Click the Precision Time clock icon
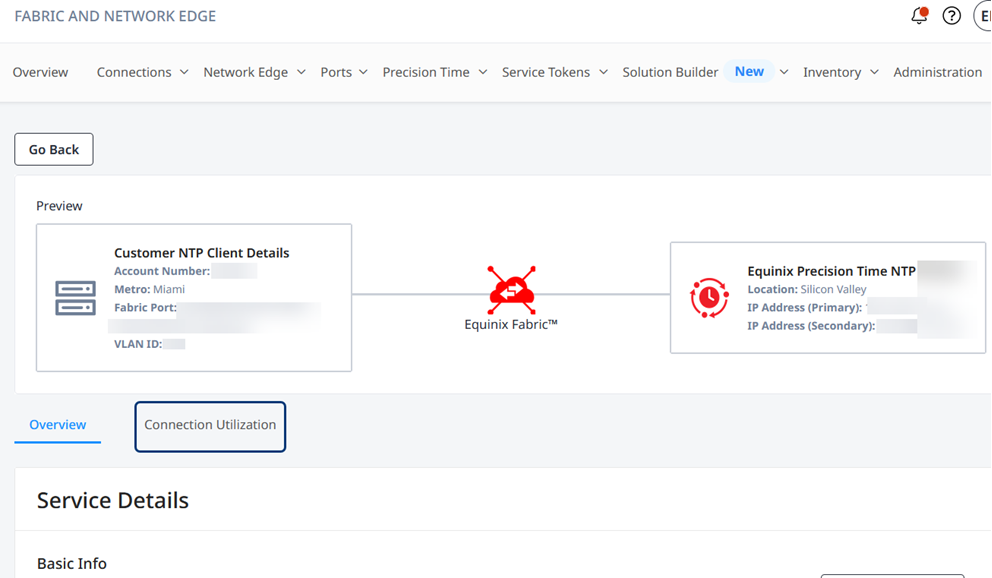The height and width of the screenshot is (578, 992). pyautogui.click(x=709, y=298)
